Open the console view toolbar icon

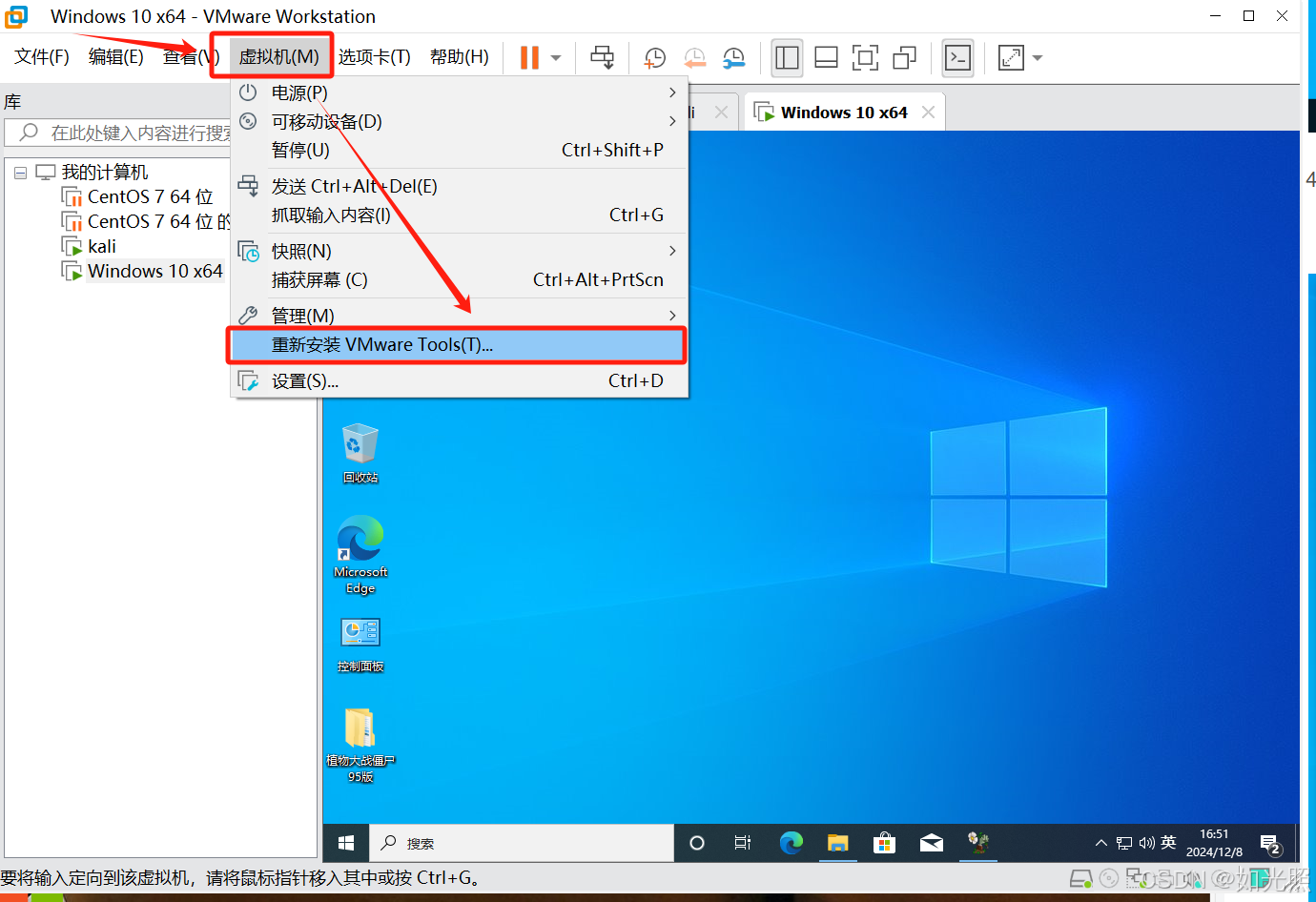pos(957,57)
